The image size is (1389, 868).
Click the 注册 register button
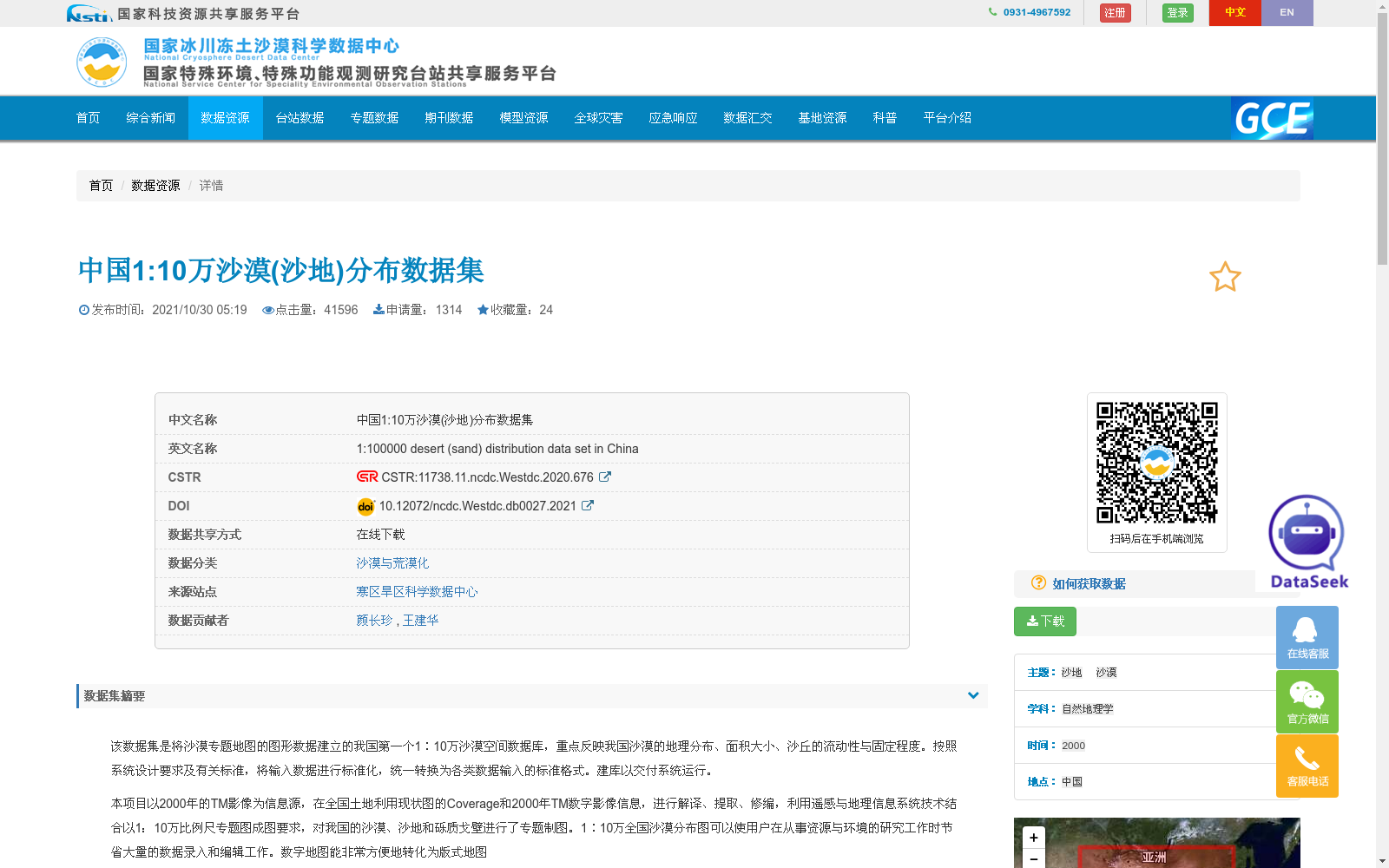1116,13
